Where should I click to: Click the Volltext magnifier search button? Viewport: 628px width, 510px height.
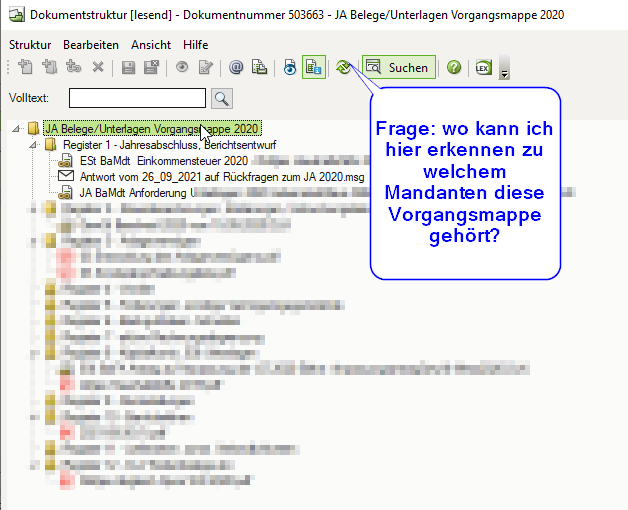(222, 98)
